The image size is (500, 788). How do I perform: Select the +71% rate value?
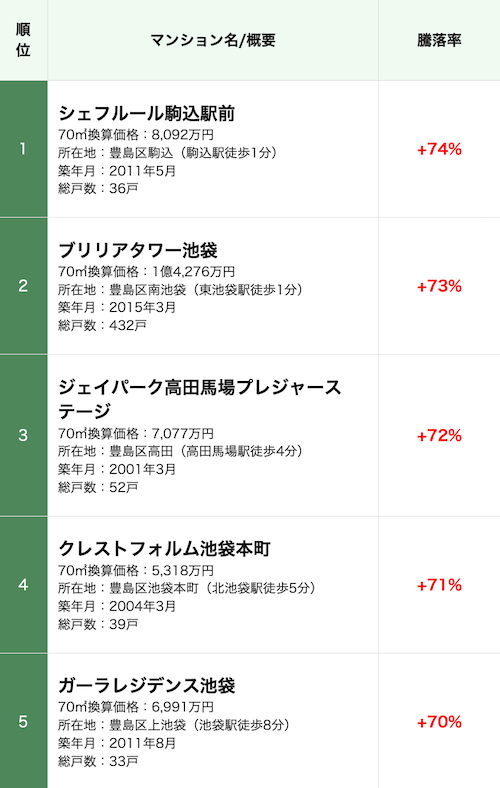[x=439, y=585]
